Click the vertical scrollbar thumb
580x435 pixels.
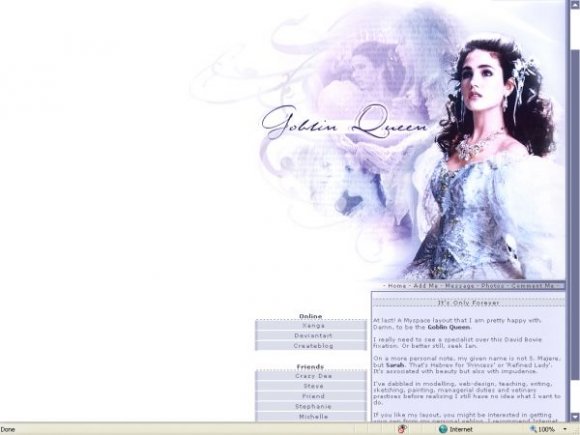coord(575,215)
